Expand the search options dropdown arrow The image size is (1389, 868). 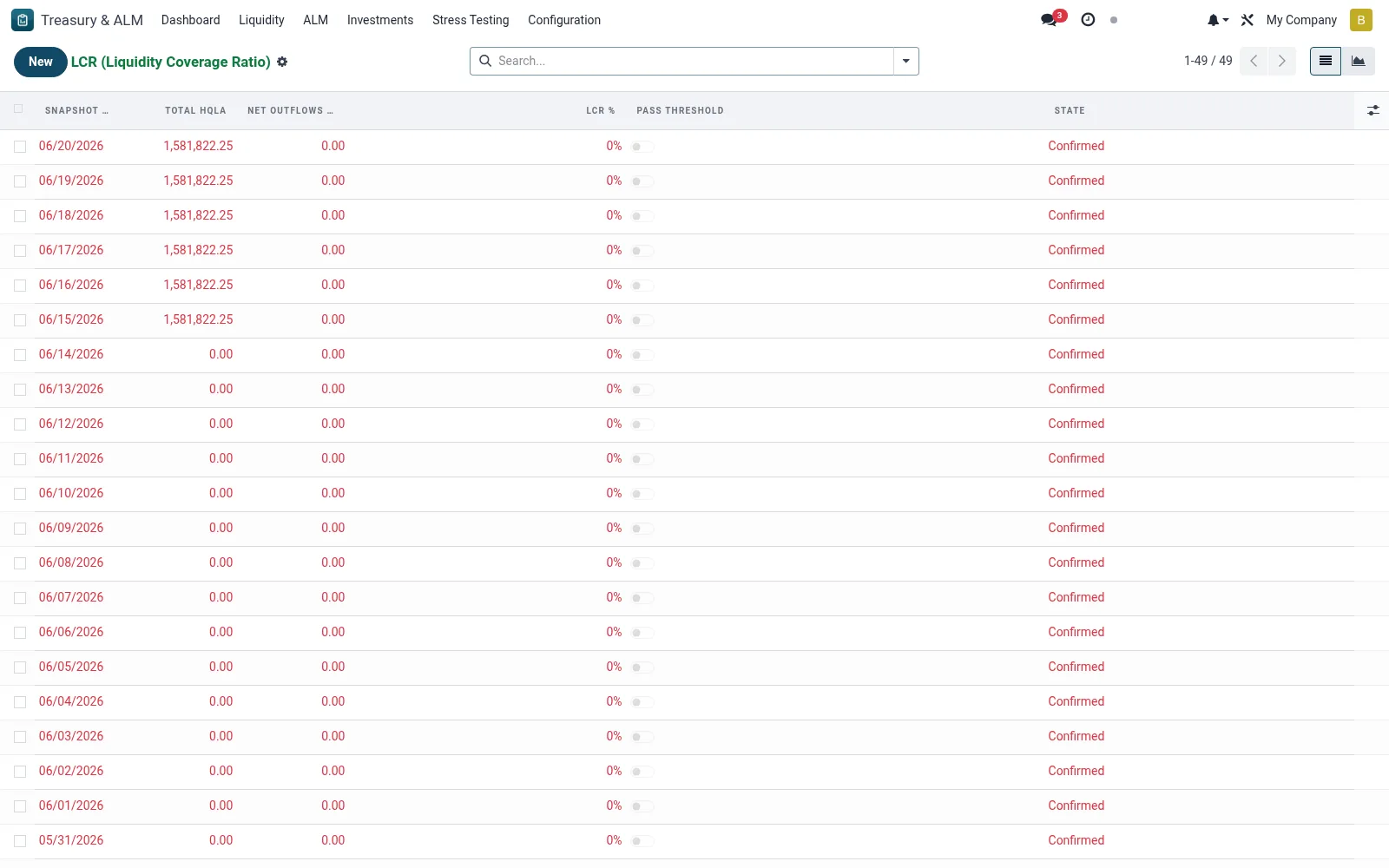[x=906, y=61]
